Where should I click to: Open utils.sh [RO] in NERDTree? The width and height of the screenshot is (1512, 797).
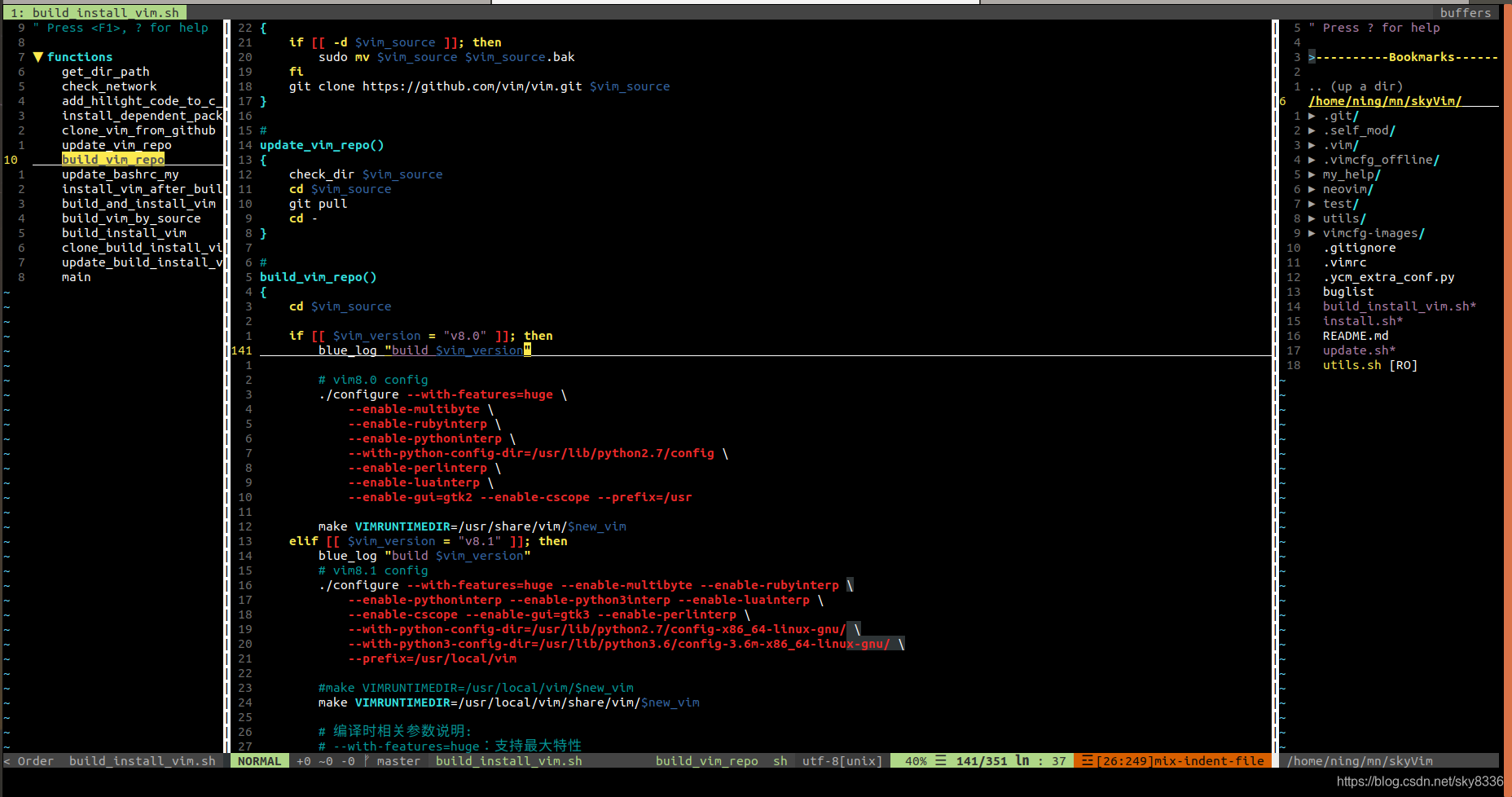[x=1370, y=365]
